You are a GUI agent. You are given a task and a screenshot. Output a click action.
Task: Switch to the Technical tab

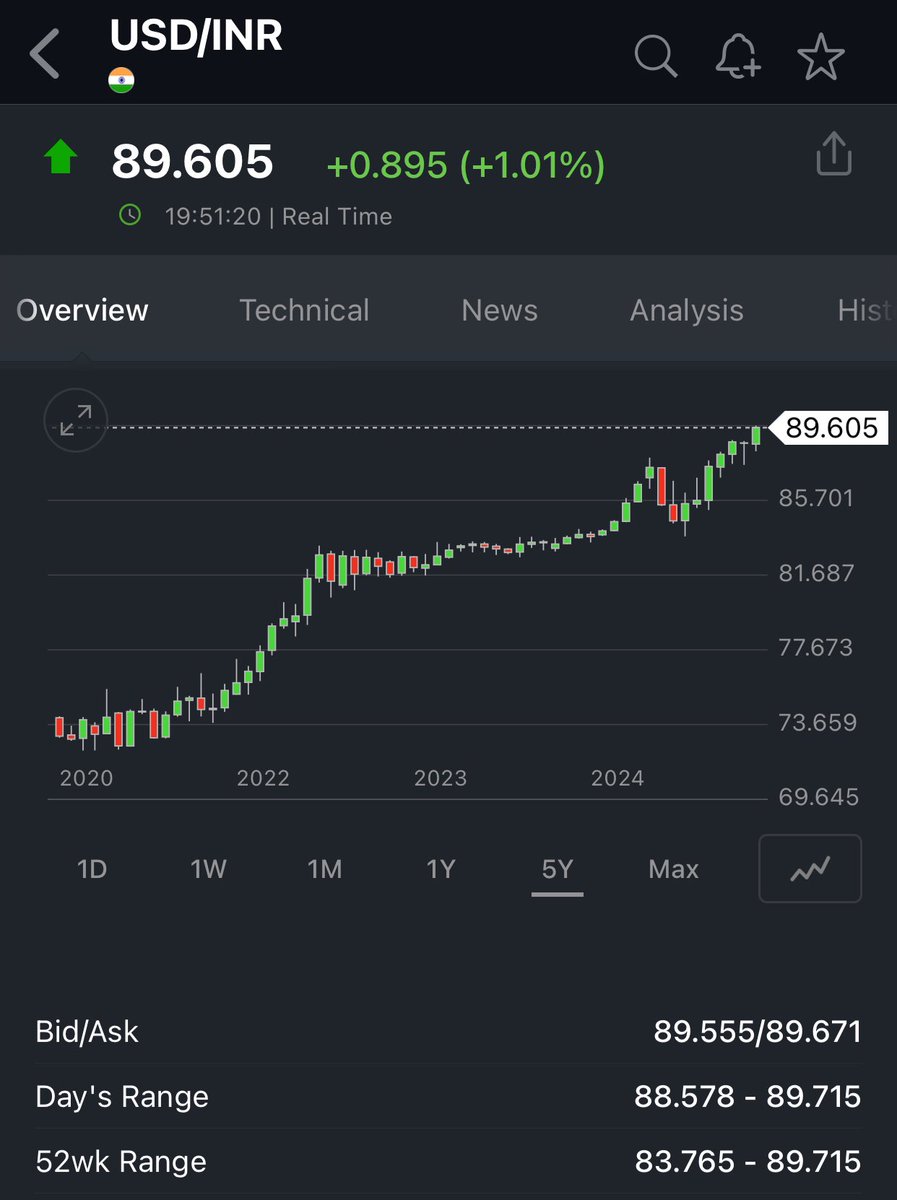click(304, 310)
